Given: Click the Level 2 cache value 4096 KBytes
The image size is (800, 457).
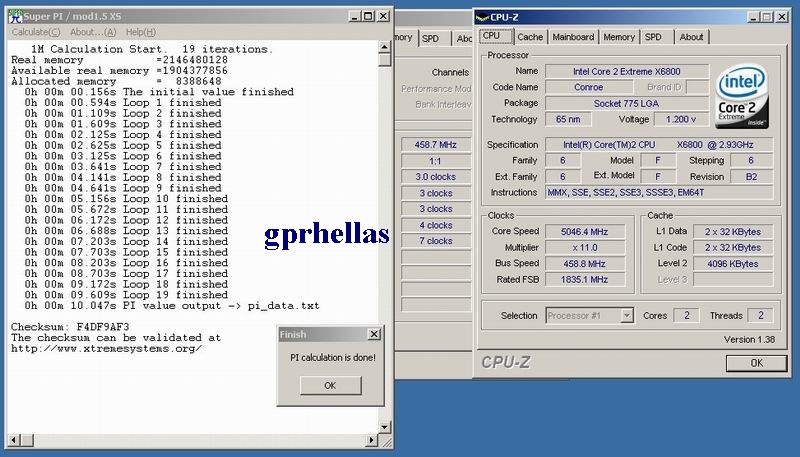Looking at the screenshot, I should (733, 264).
